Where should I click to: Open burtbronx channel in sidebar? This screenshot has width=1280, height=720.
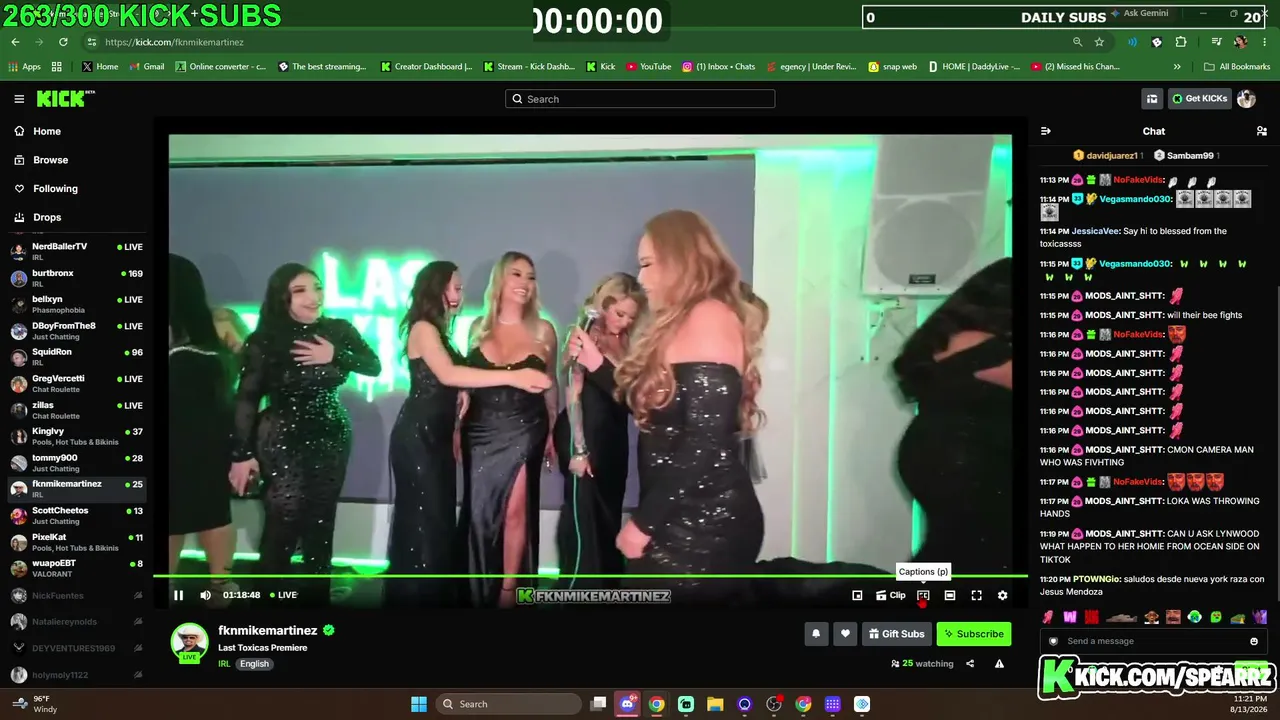[x=76, y=278]
